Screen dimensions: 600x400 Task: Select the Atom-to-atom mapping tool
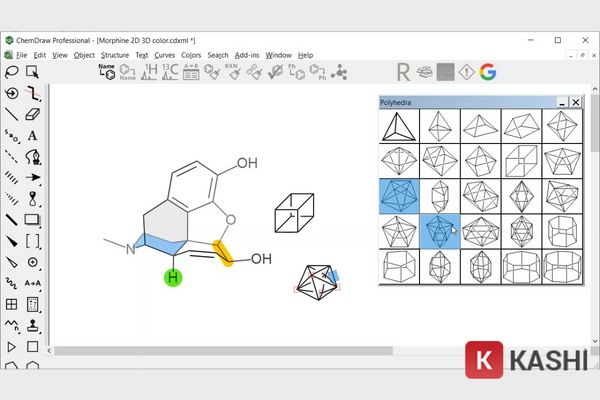(33, 283)
